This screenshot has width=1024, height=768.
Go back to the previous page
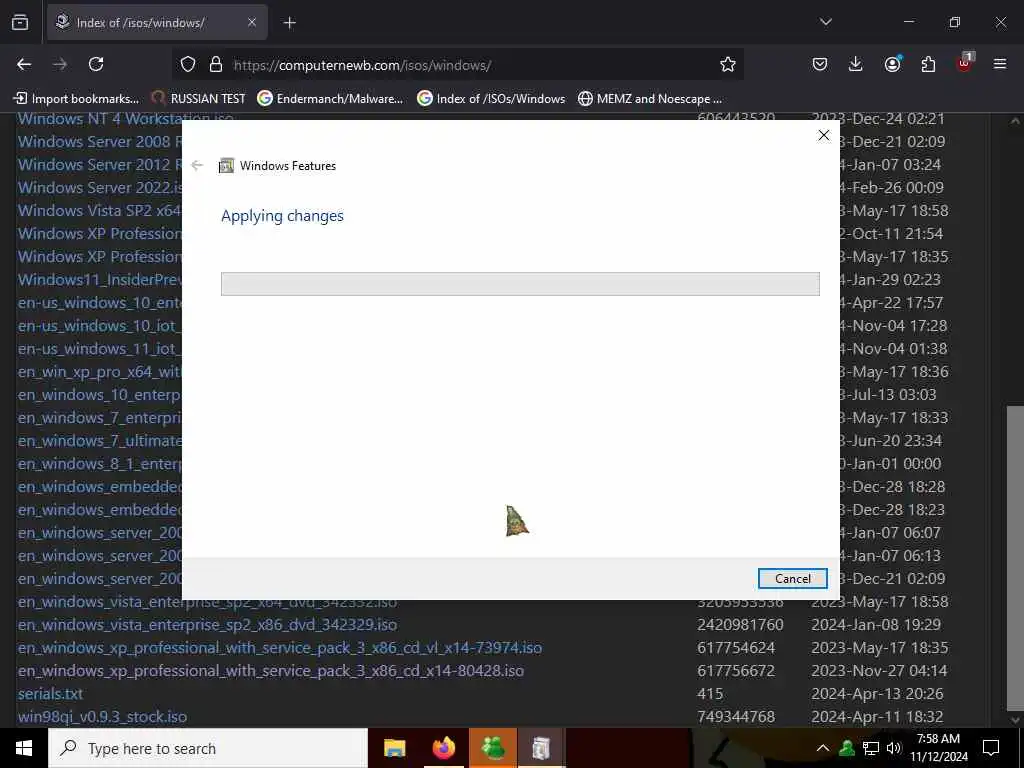click(24, 64)
